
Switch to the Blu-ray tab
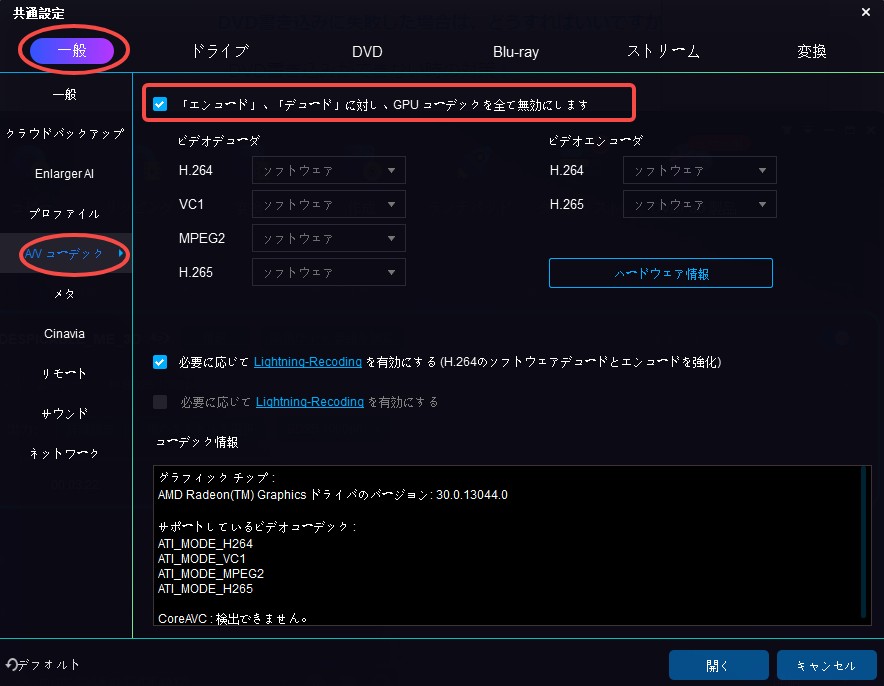[x=515, y=51]
